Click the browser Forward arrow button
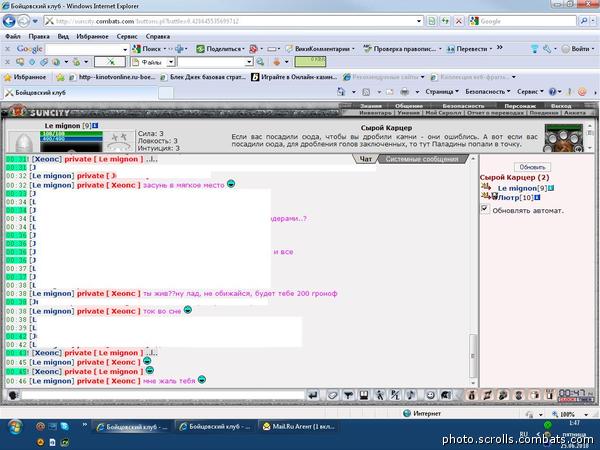Viewport: 600px width, 450px height. (x=23, y=21)
